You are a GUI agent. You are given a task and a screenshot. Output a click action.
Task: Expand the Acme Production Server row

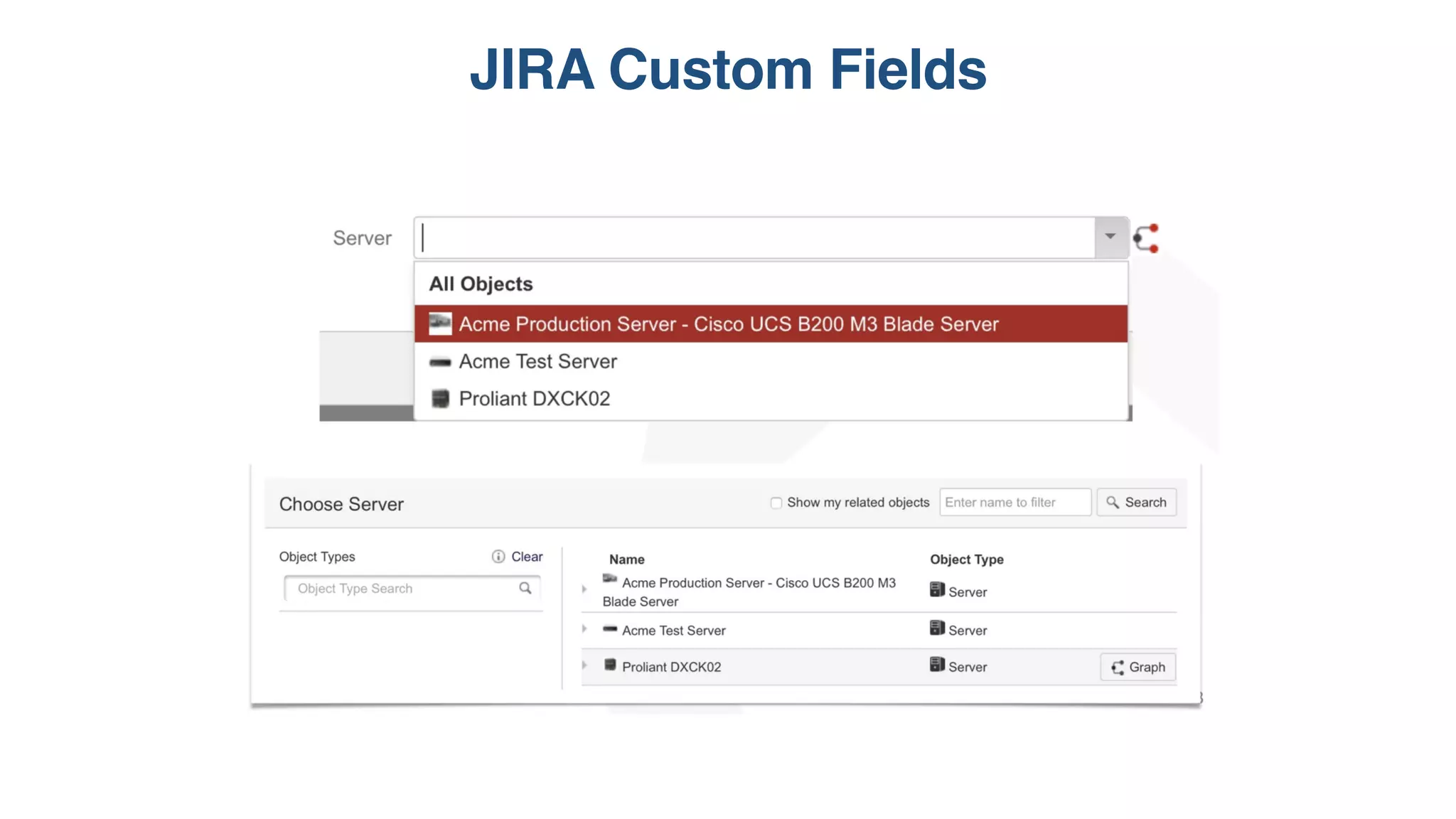coord(584,589)
